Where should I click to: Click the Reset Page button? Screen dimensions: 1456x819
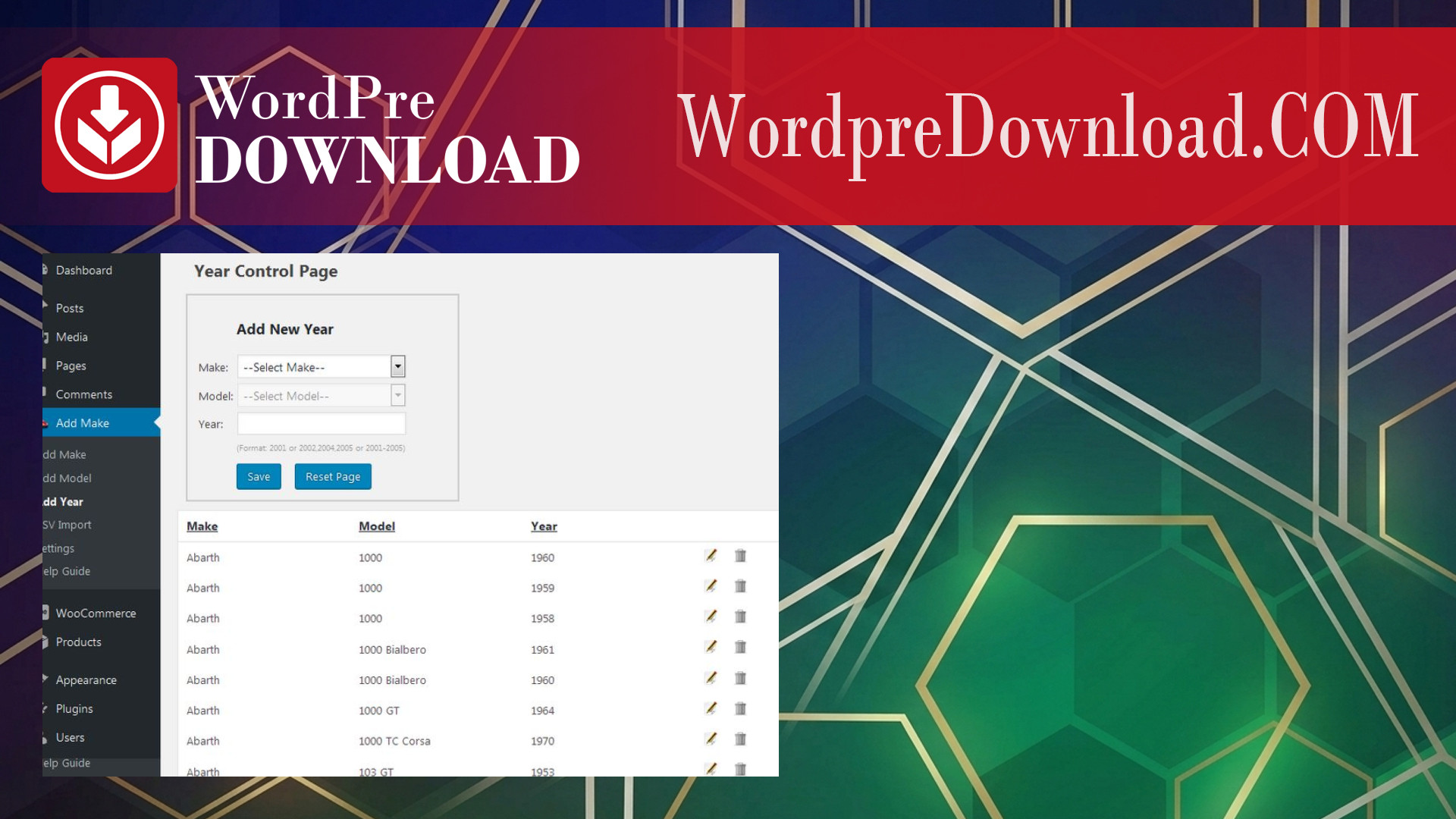pos(333,476)
